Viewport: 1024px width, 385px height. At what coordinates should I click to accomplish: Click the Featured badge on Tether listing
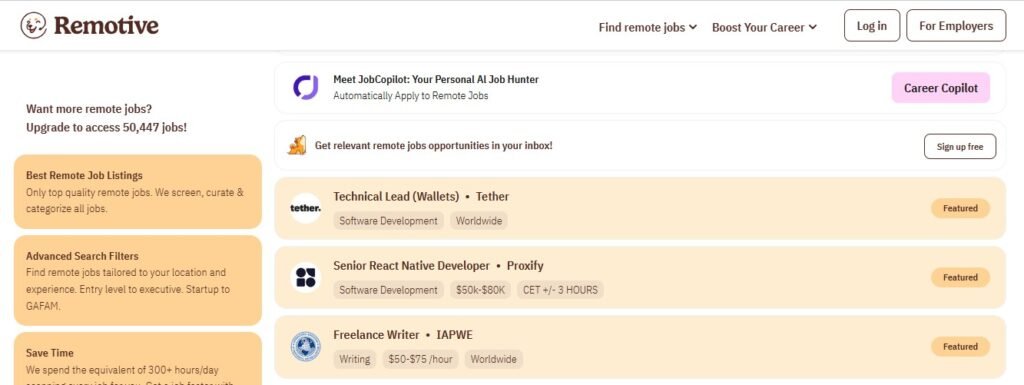[960, 208]
